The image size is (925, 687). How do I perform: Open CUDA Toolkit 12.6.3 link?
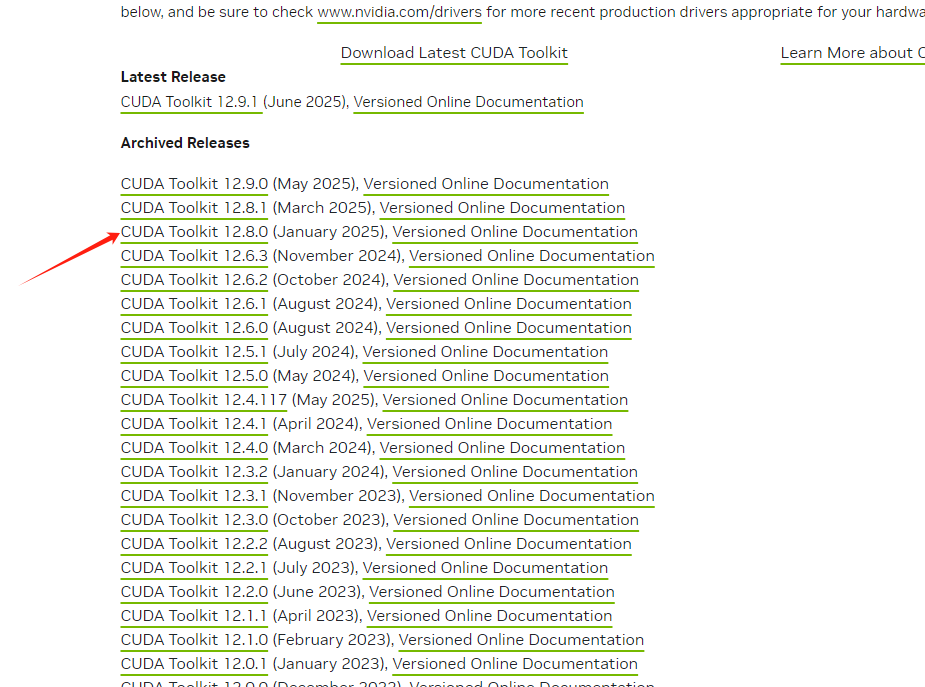click(x=194, y=255)
